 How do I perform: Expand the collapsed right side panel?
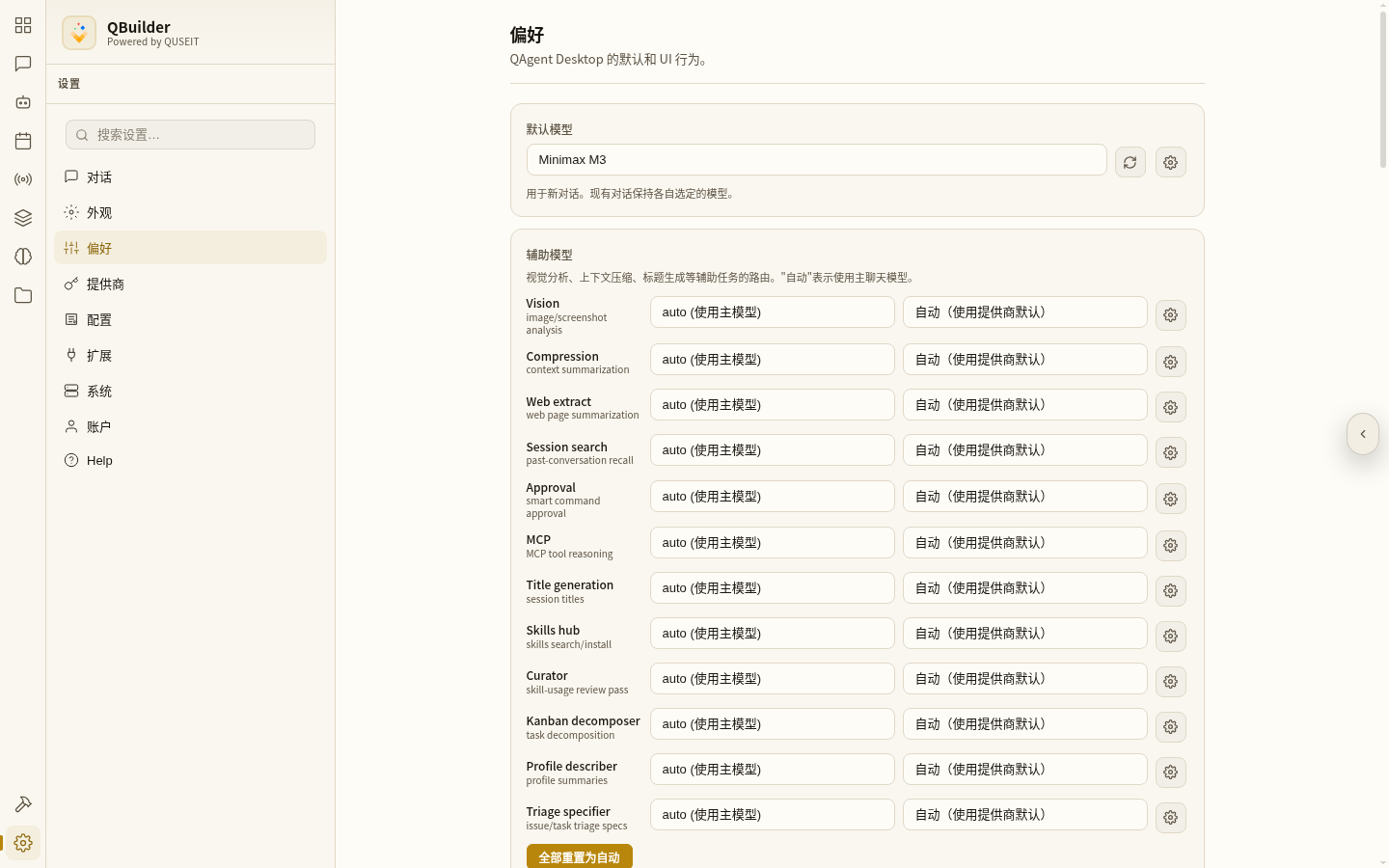[1363, 434]
